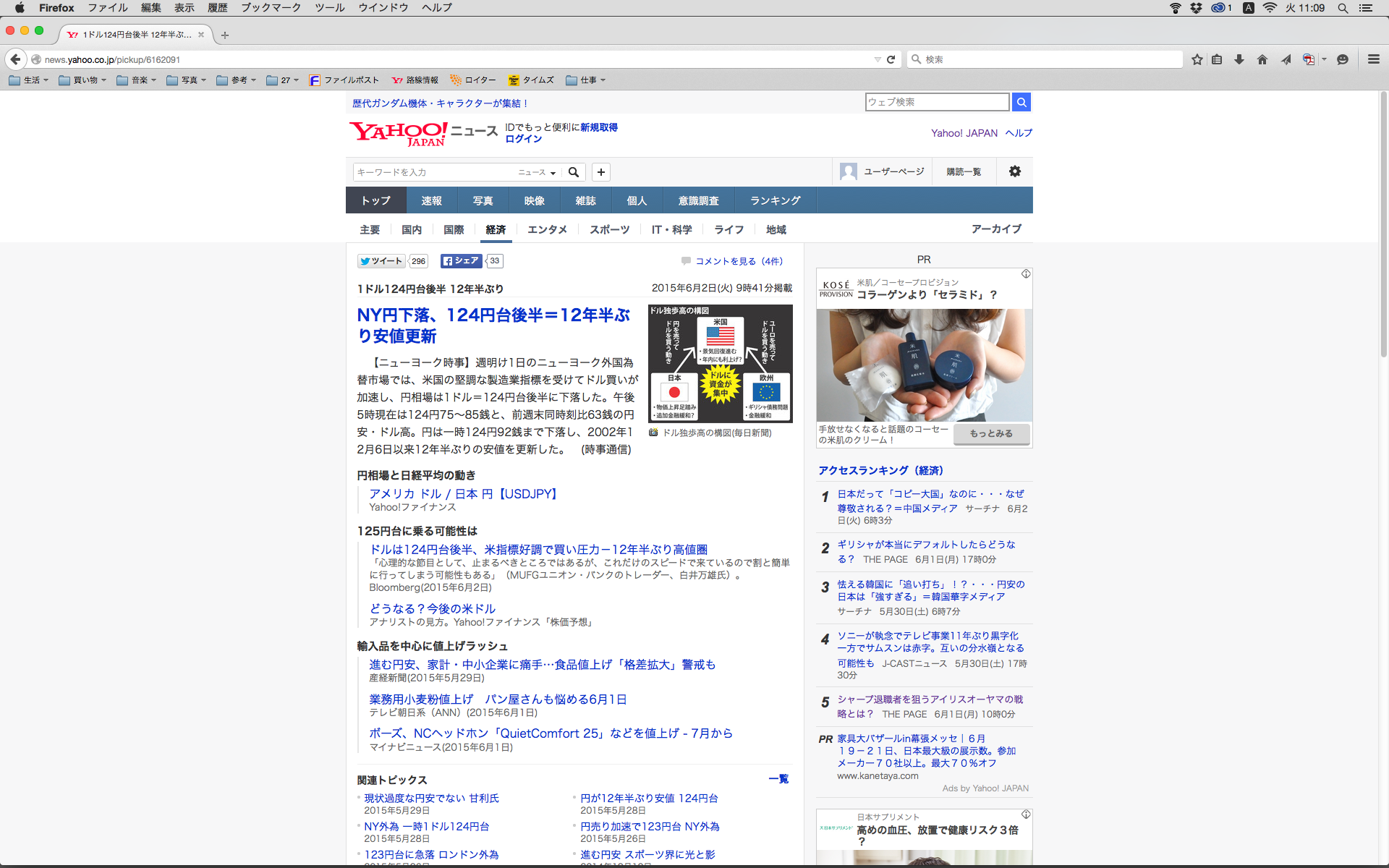Open the Firefox downloads arrow icon
The width and height of the screenshot is (1389, 868).
coord(1239,59)
